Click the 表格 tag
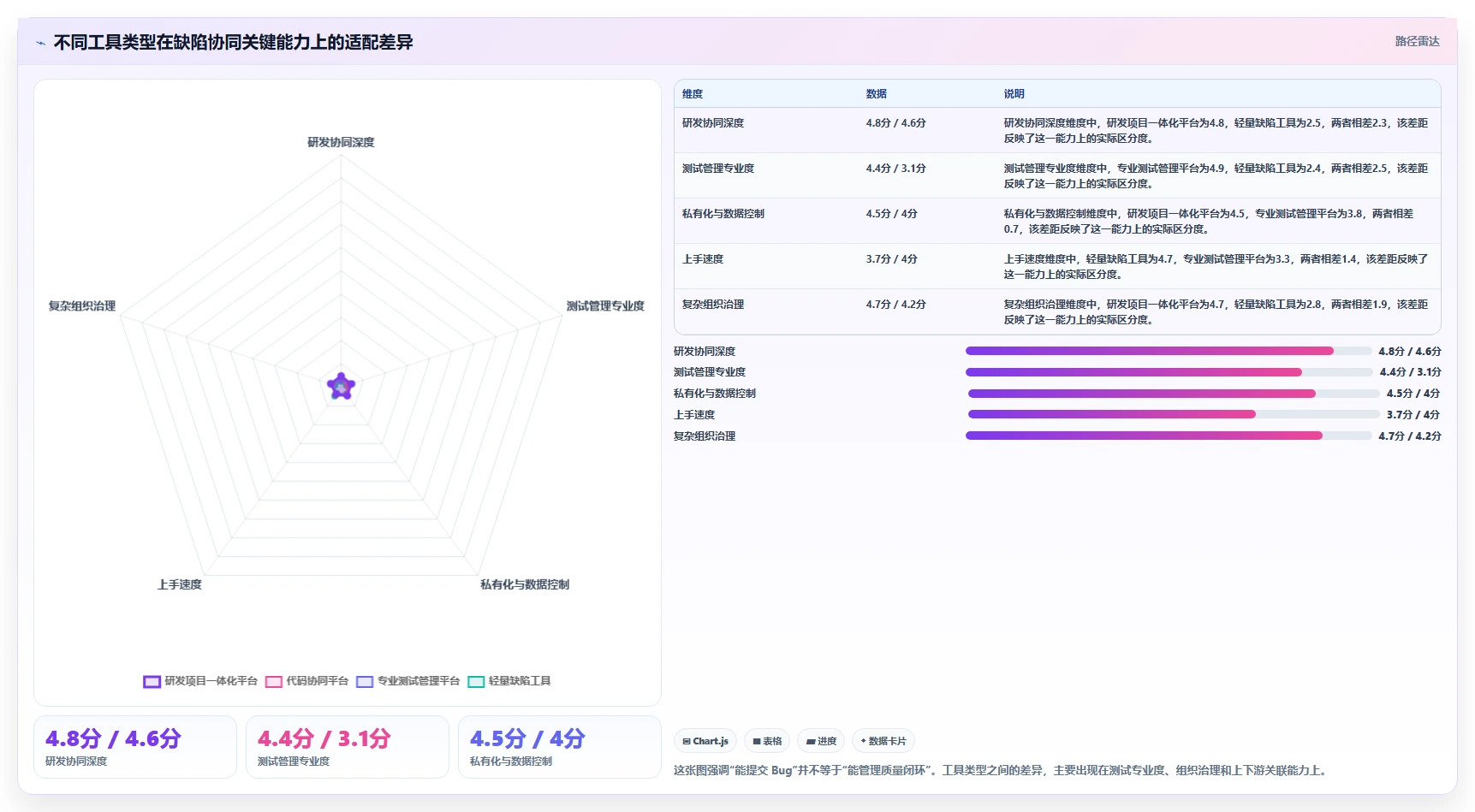This screenshot has height=812, width=1475. pos(767,741)
